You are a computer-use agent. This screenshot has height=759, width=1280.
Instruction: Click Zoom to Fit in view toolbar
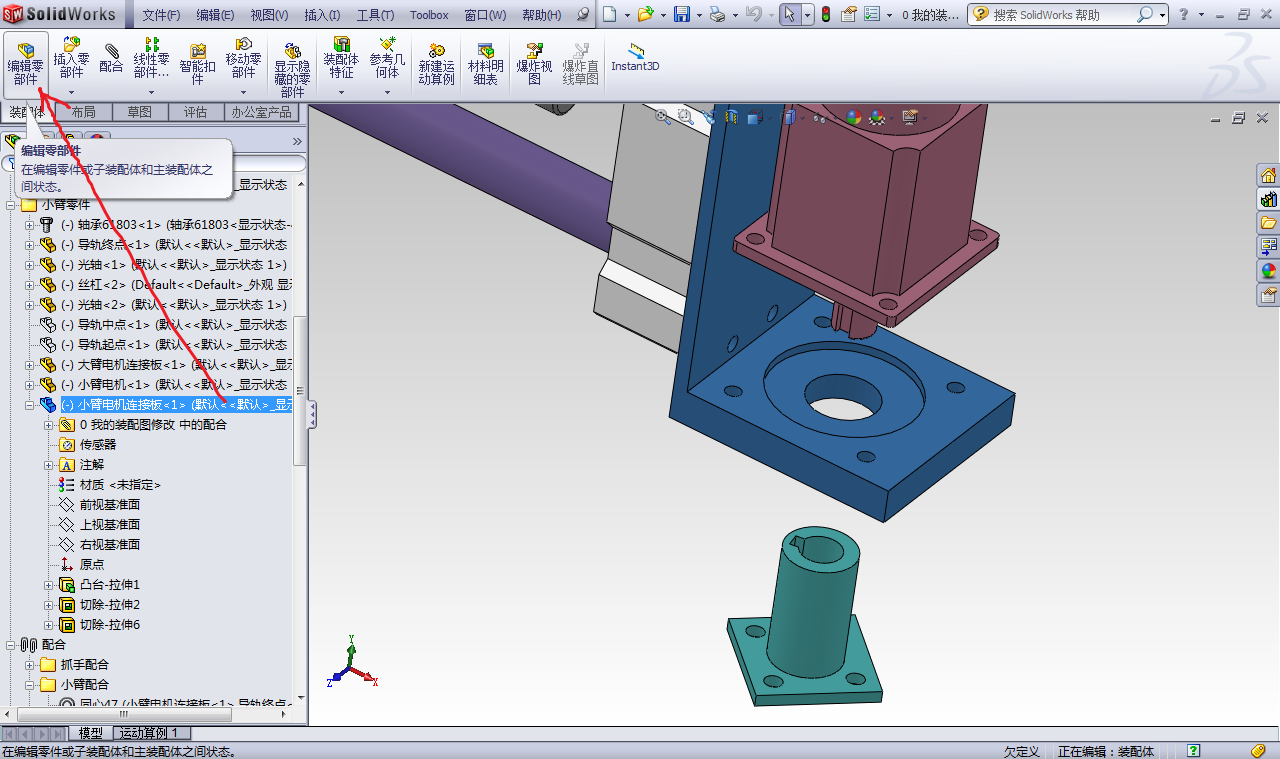[663, 116]
